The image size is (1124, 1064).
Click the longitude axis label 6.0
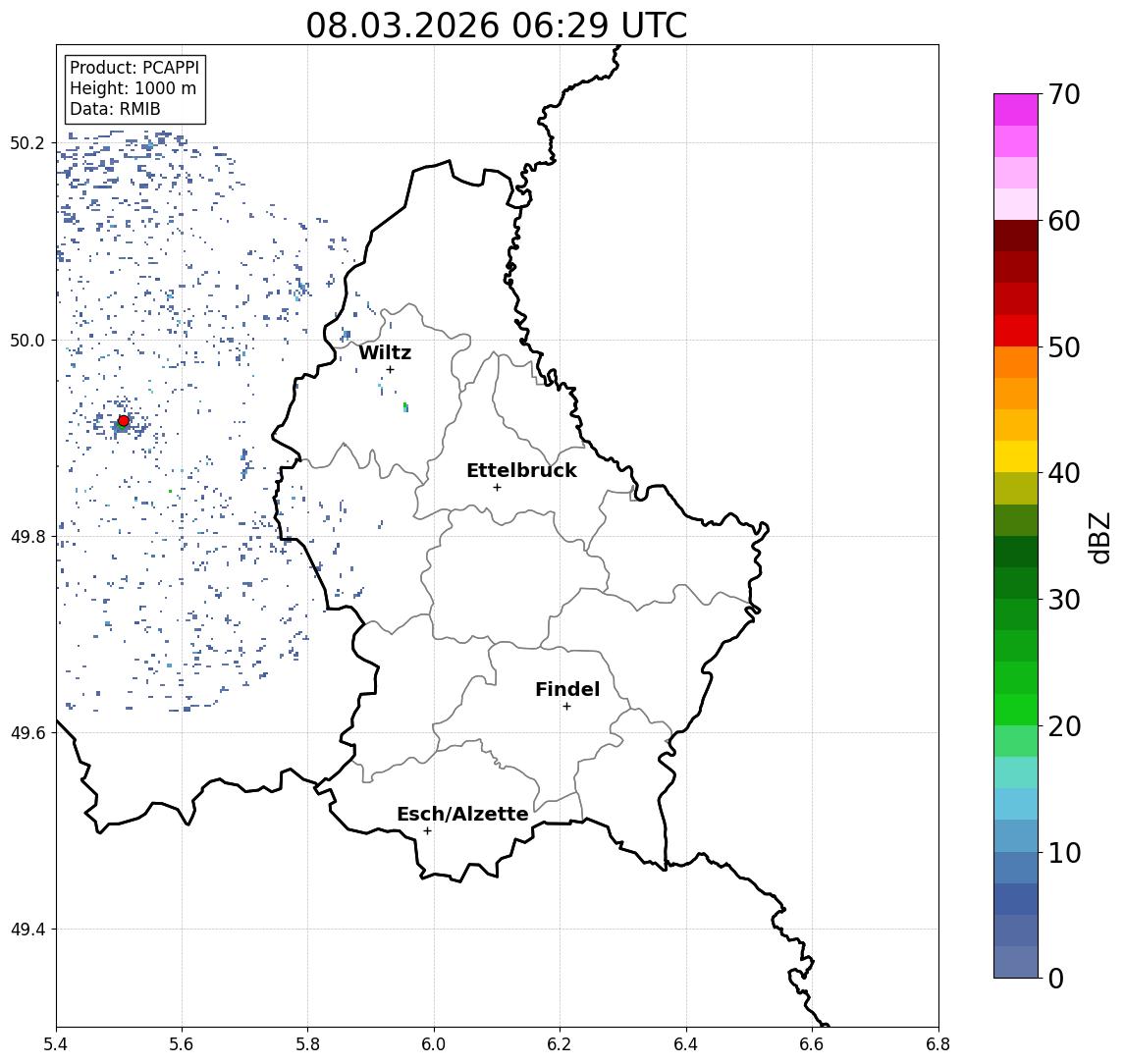(434, 1044)
